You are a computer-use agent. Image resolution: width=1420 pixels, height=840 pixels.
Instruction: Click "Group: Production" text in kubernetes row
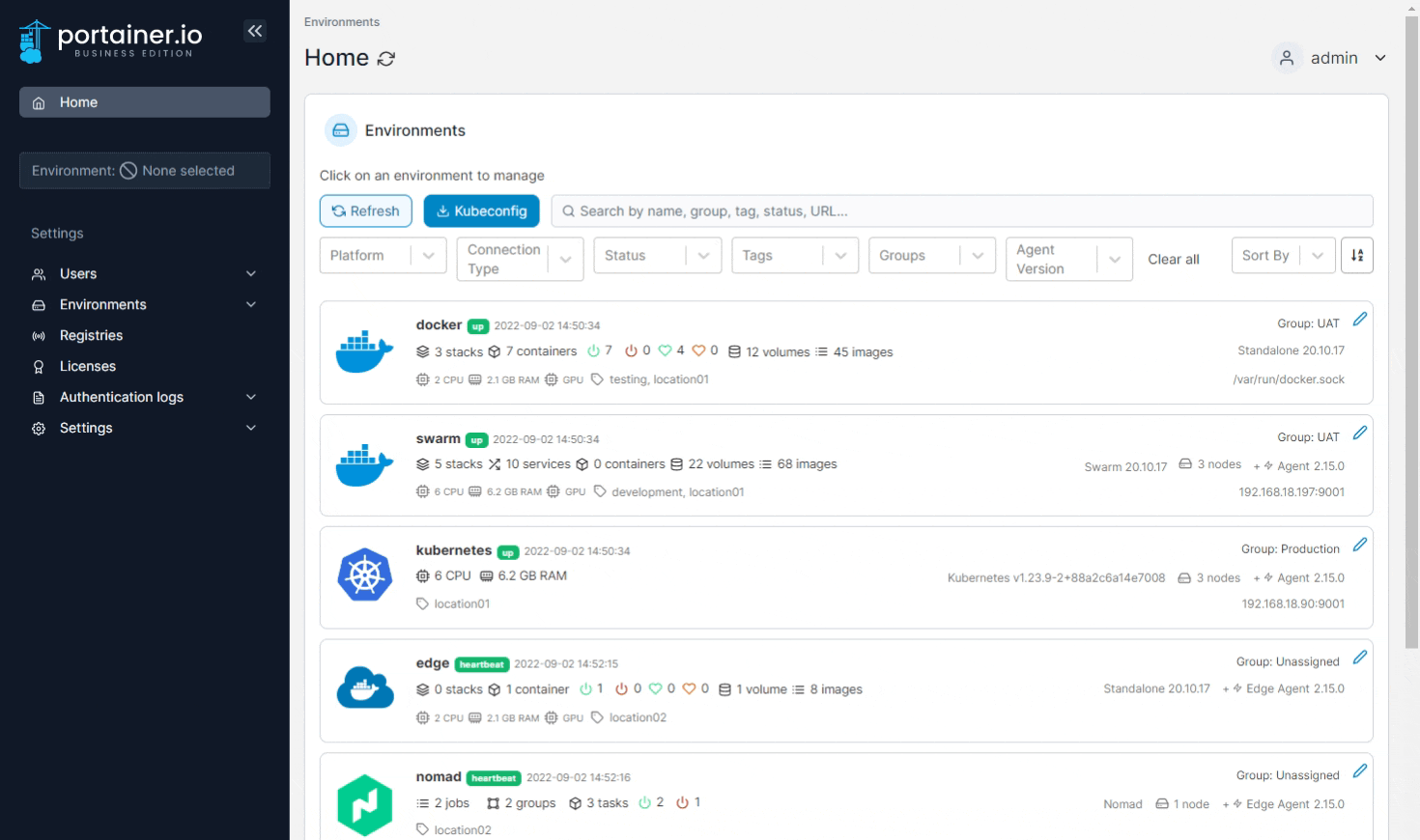click(1291, 548)
